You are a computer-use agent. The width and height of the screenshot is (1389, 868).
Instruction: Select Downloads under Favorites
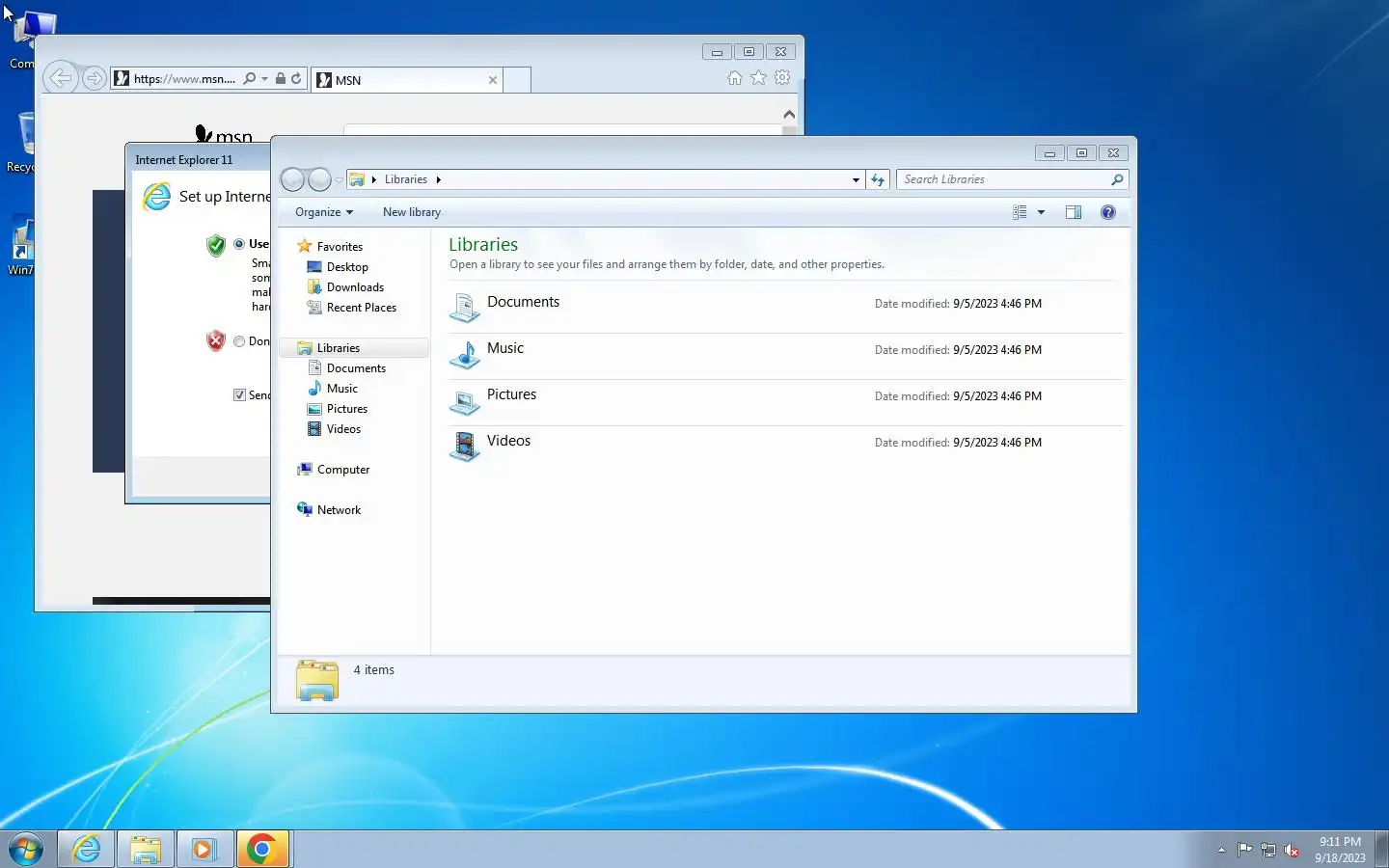[355, 287]
